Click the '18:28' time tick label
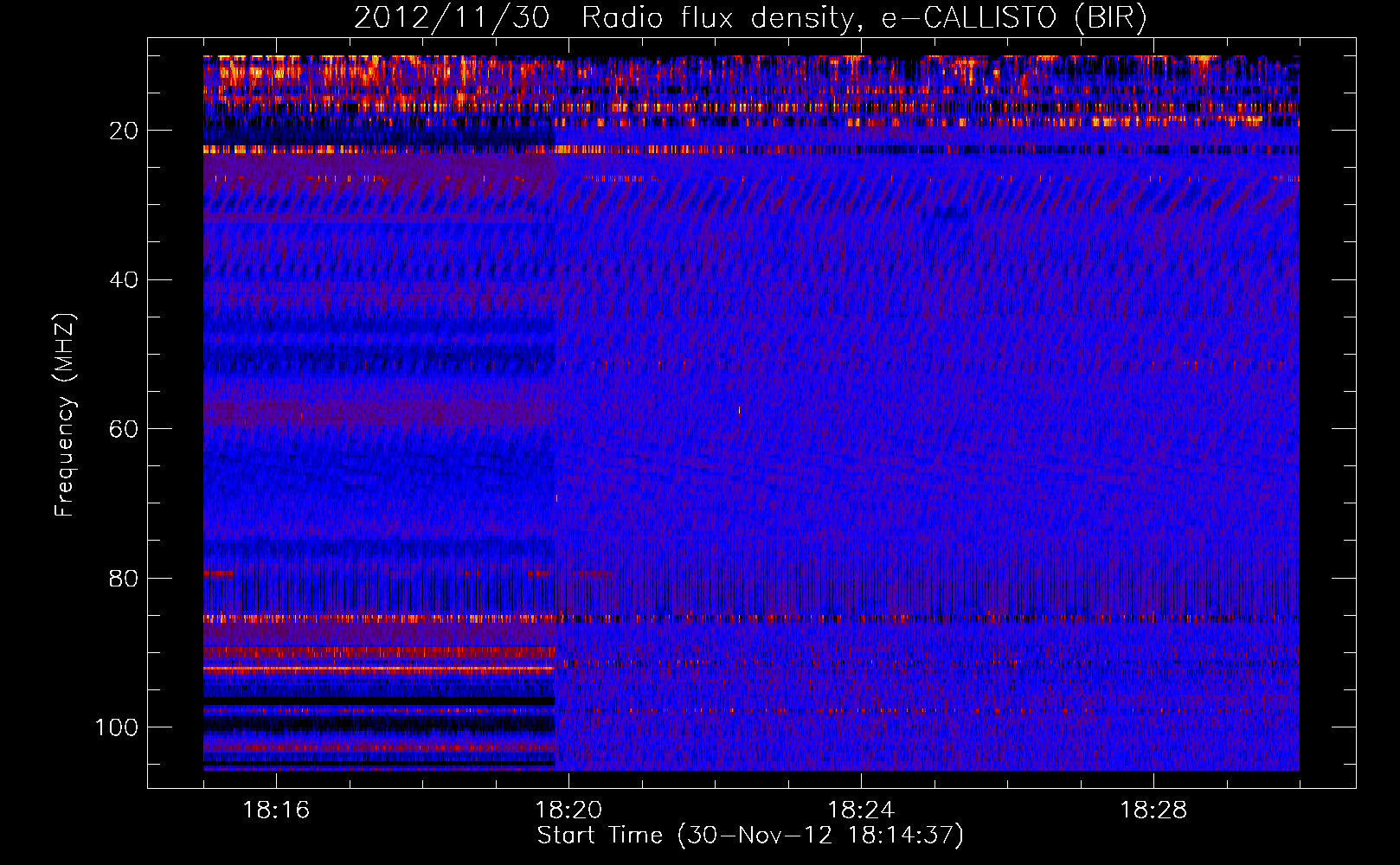This screenshot has width=1400, height=865. 1153,811
